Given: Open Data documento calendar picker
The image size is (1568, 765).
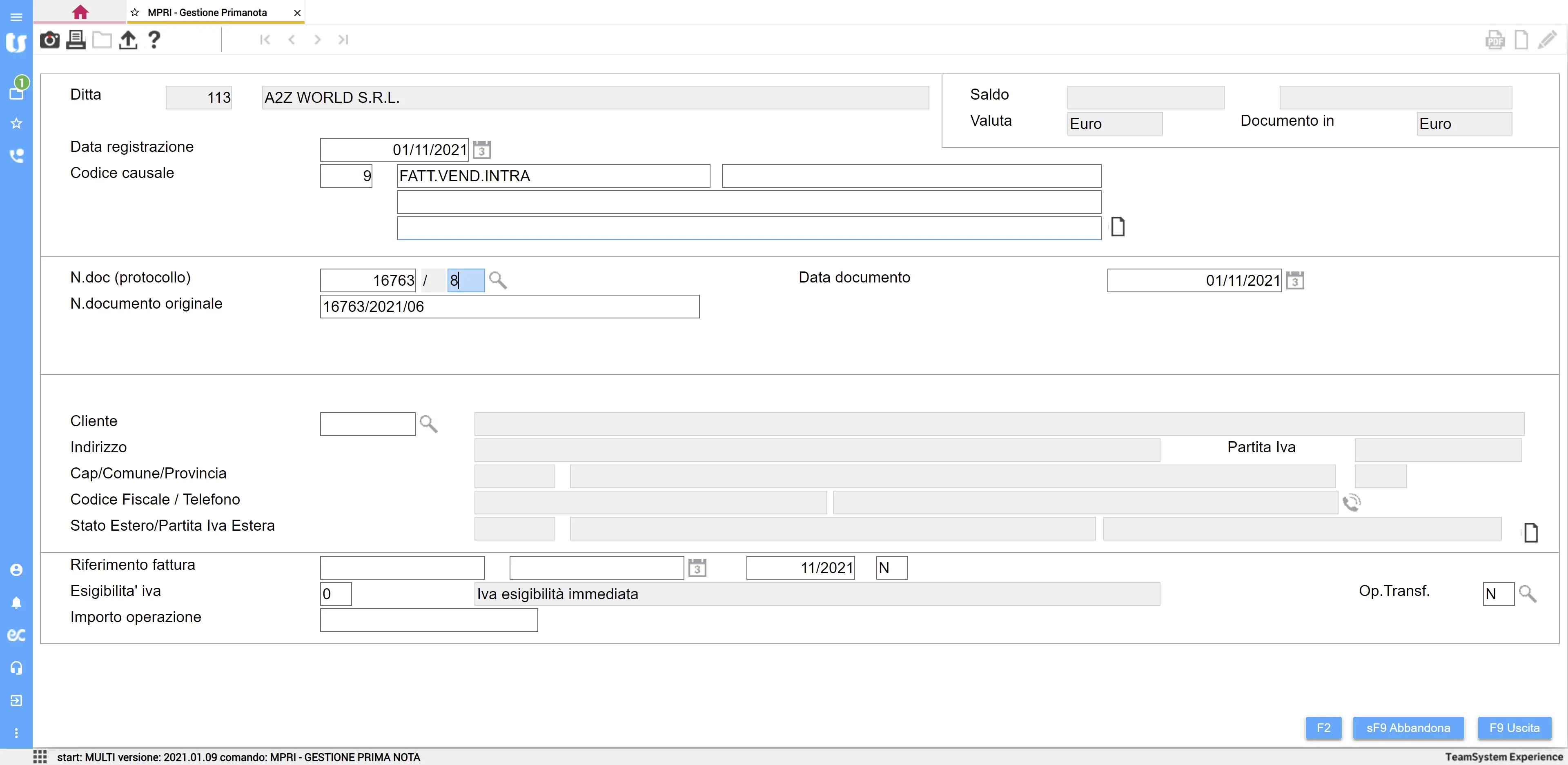Looking at the screenshot, I should point(1295,280).
